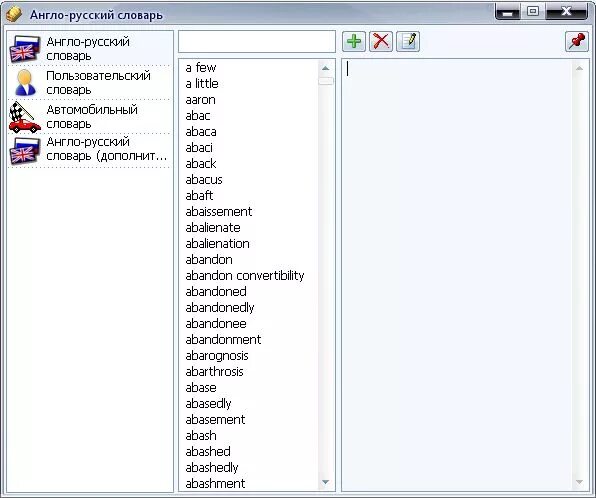Select the word 'abandonedly'
The image size is (596, 498).
coord(220,308)
